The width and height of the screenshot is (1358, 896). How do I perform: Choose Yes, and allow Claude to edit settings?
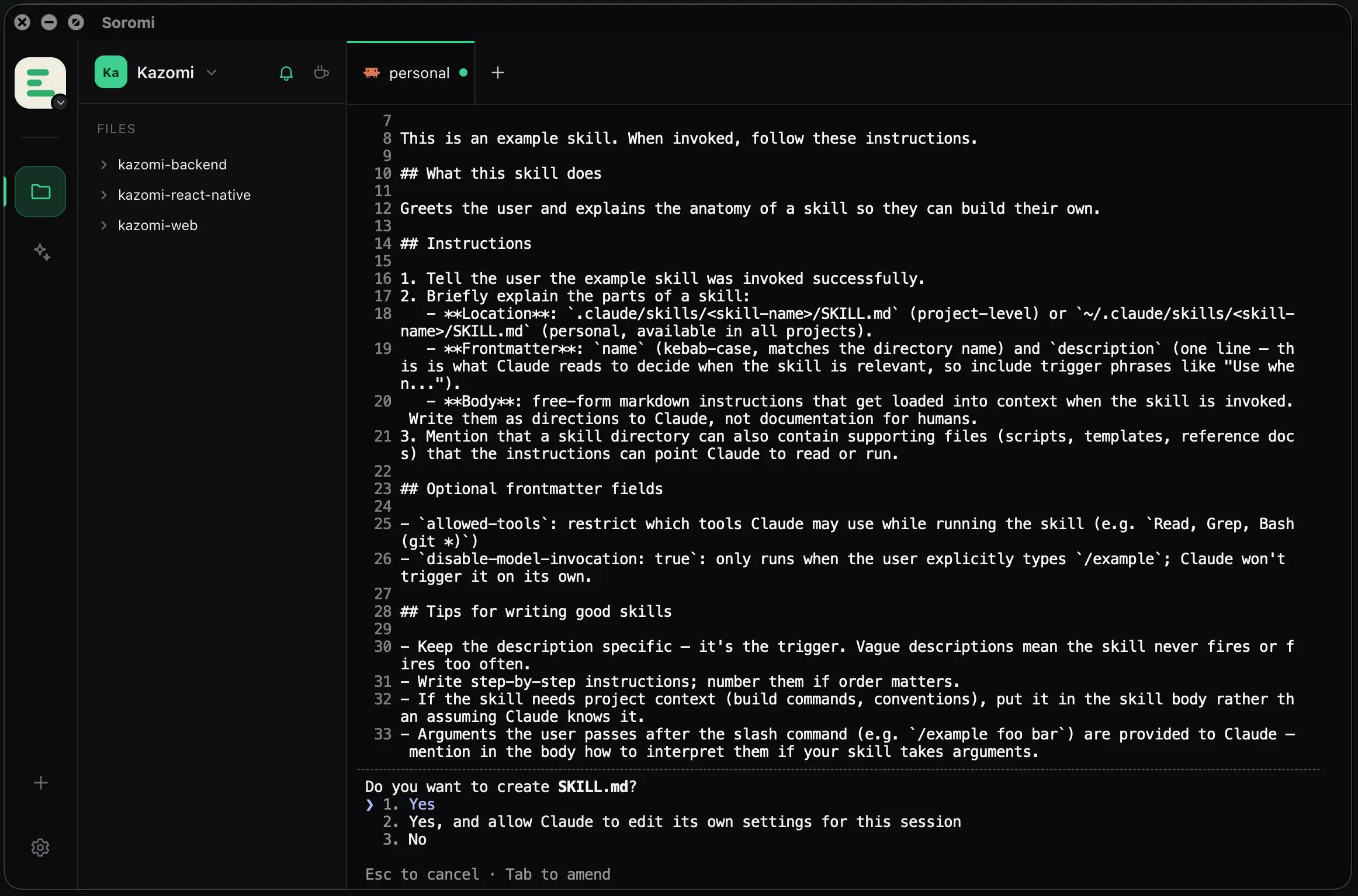click(x=672, y=822)
